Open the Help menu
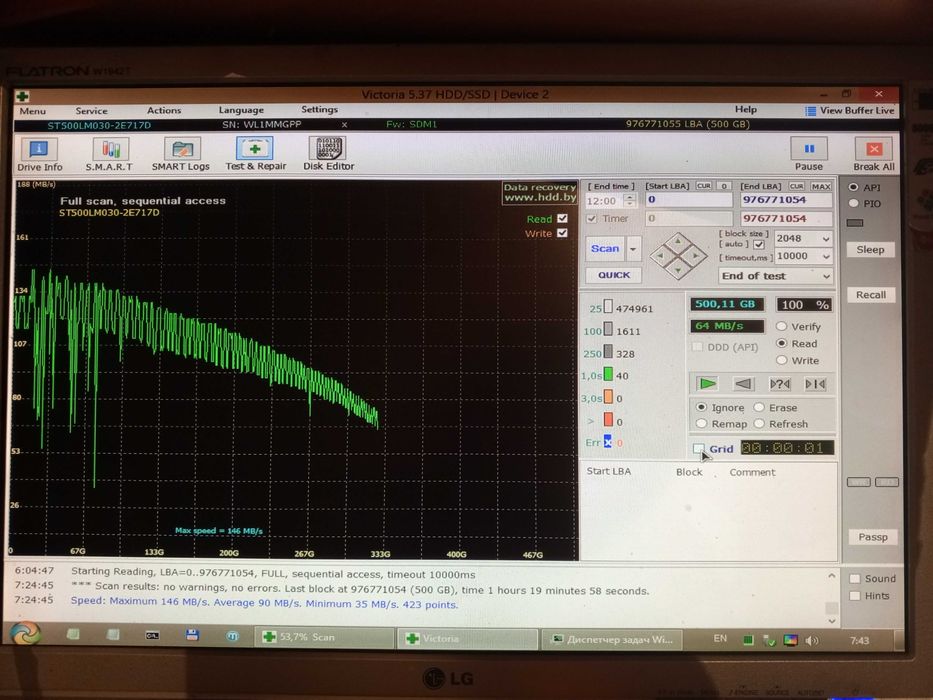 coord(746,110)
